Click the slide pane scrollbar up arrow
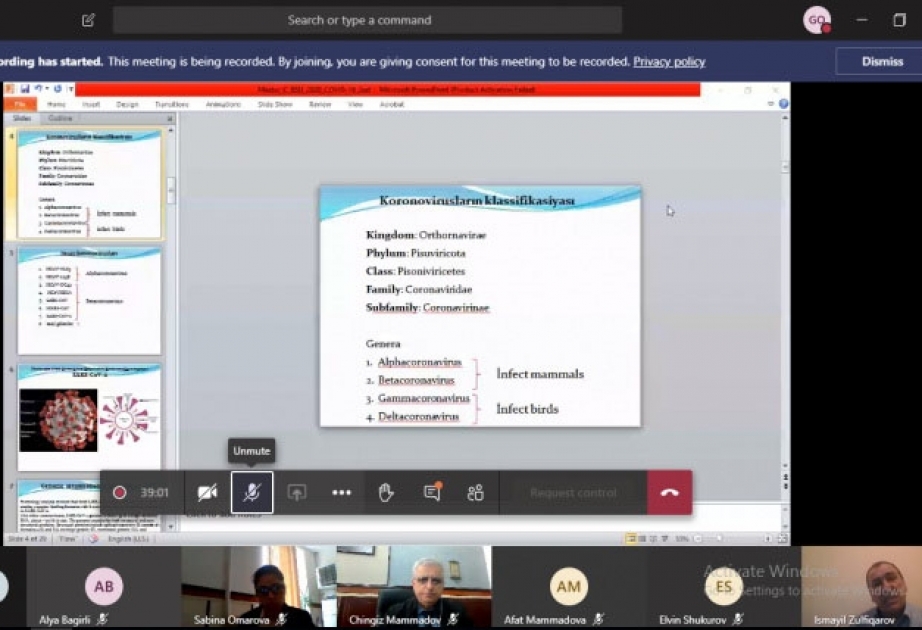This screenshot has height=630, width=922. click(785, 118)
